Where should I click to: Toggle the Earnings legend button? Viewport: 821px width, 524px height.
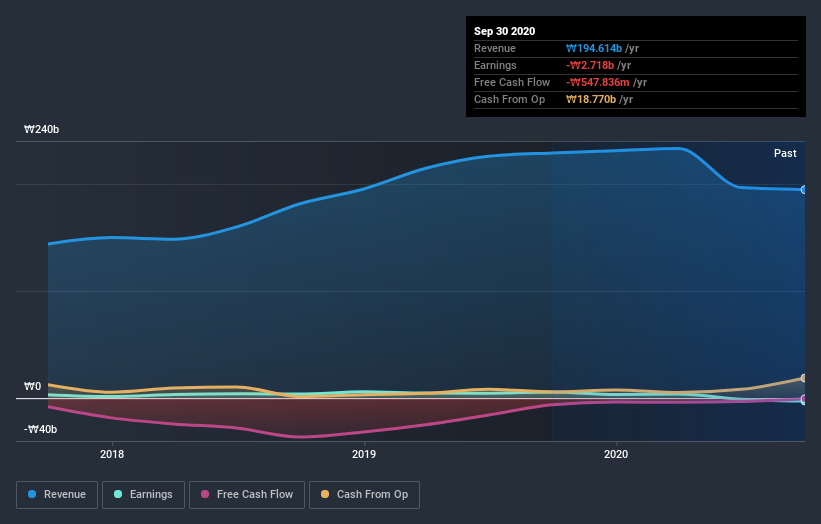pyautogui.click(x=143, y=495)
